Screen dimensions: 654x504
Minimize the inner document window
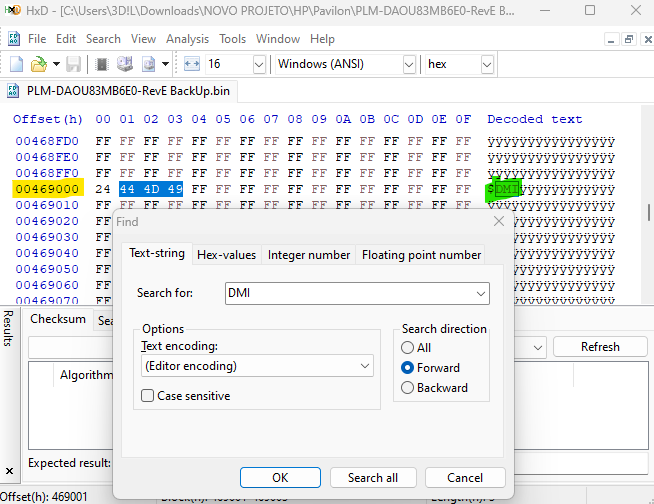tap(611, 39)
